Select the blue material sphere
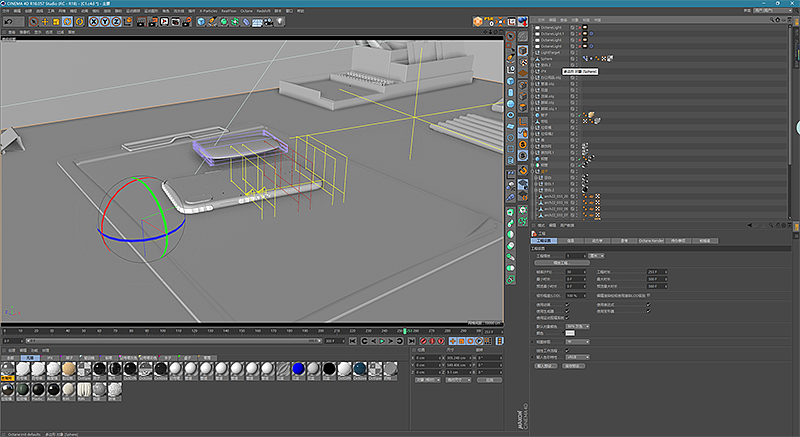800x437 pixels. point(298,369)
